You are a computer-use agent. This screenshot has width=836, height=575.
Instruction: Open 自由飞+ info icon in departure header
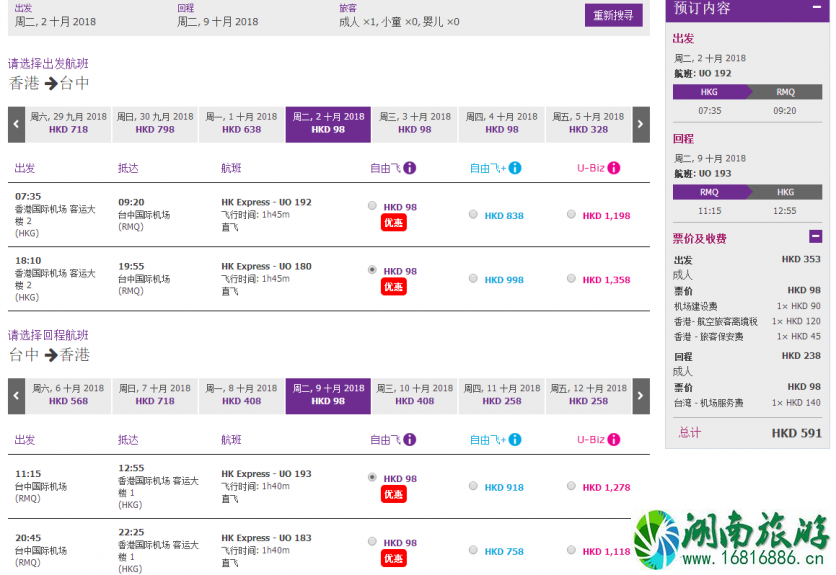(x=515, y=168)
